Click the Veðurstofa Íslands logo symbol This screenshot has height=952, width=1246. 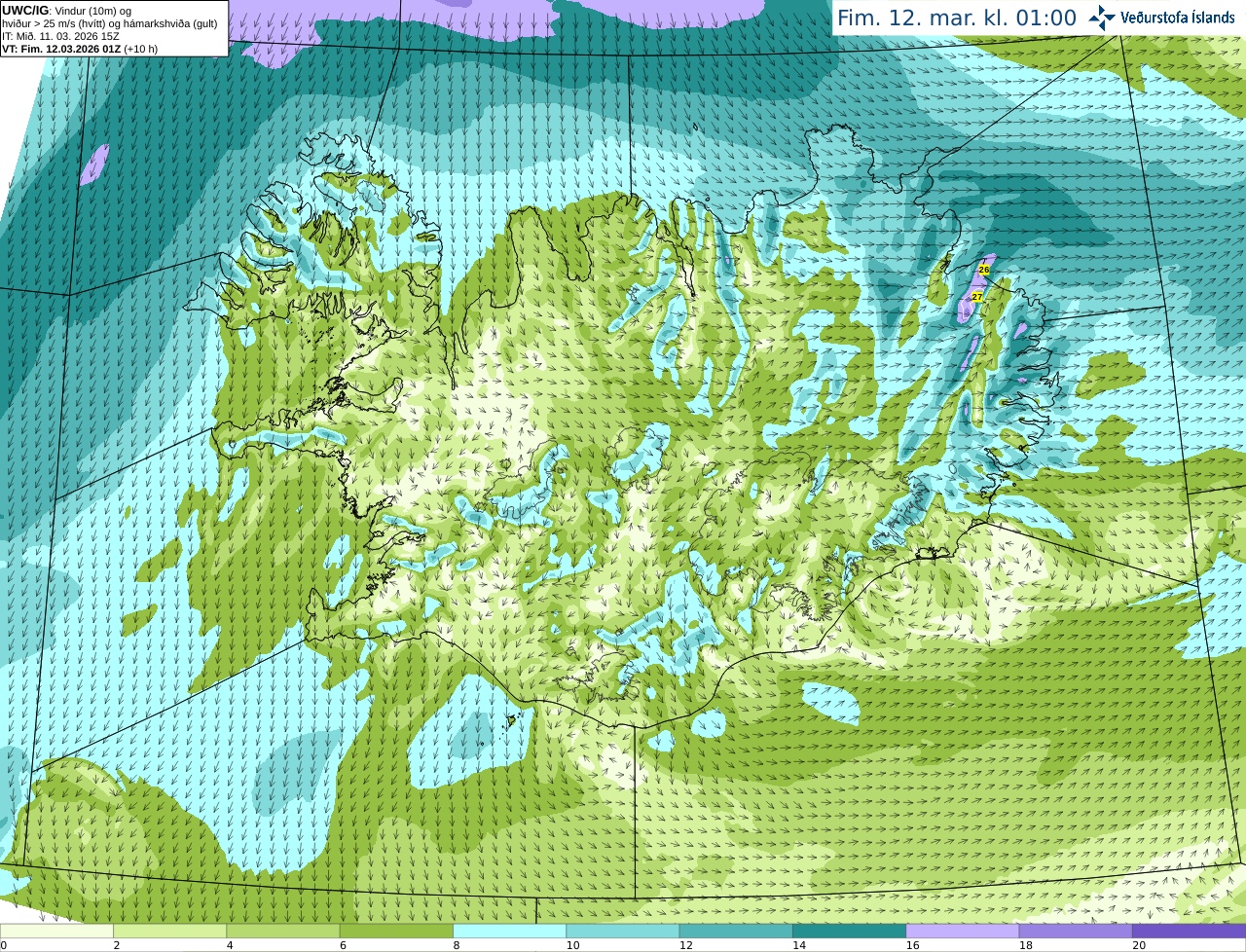click(x=1102, y=18)
